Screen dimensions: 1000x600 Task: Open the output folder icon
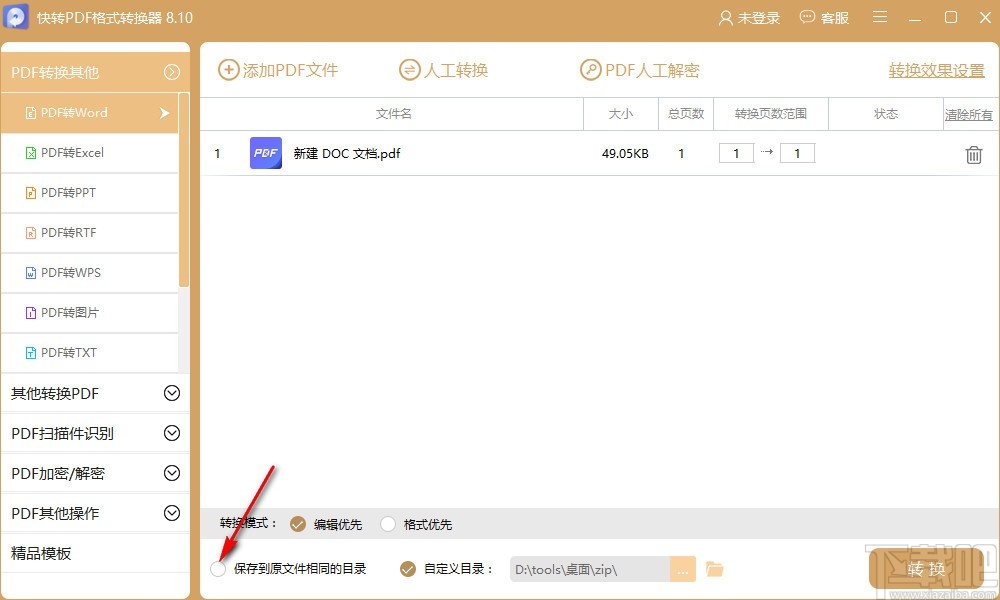714,568
